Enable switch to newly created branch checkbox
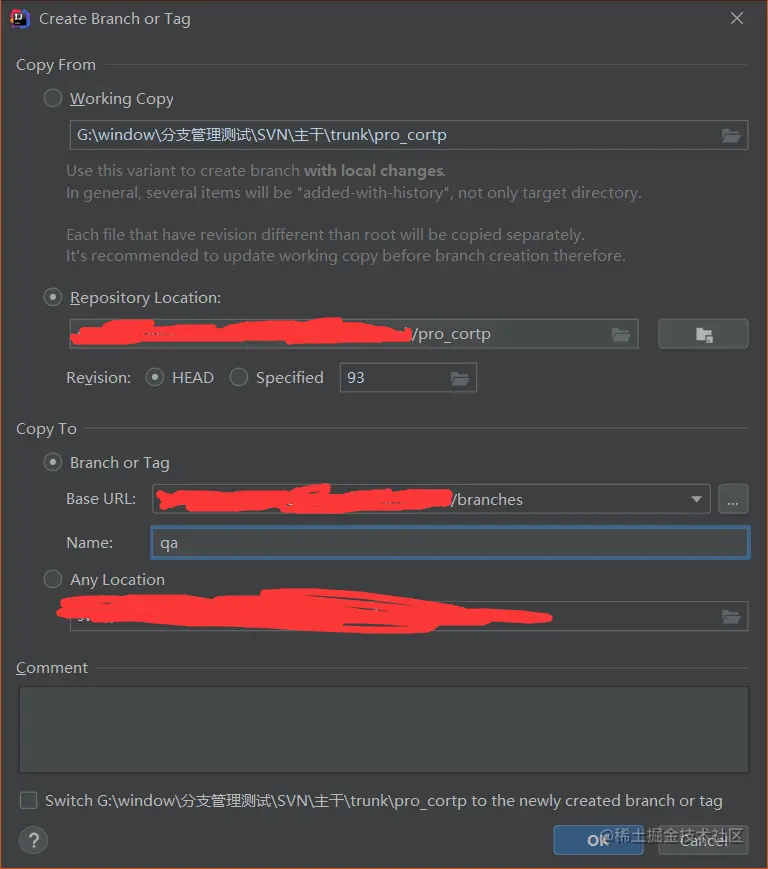 pos(28,800)
